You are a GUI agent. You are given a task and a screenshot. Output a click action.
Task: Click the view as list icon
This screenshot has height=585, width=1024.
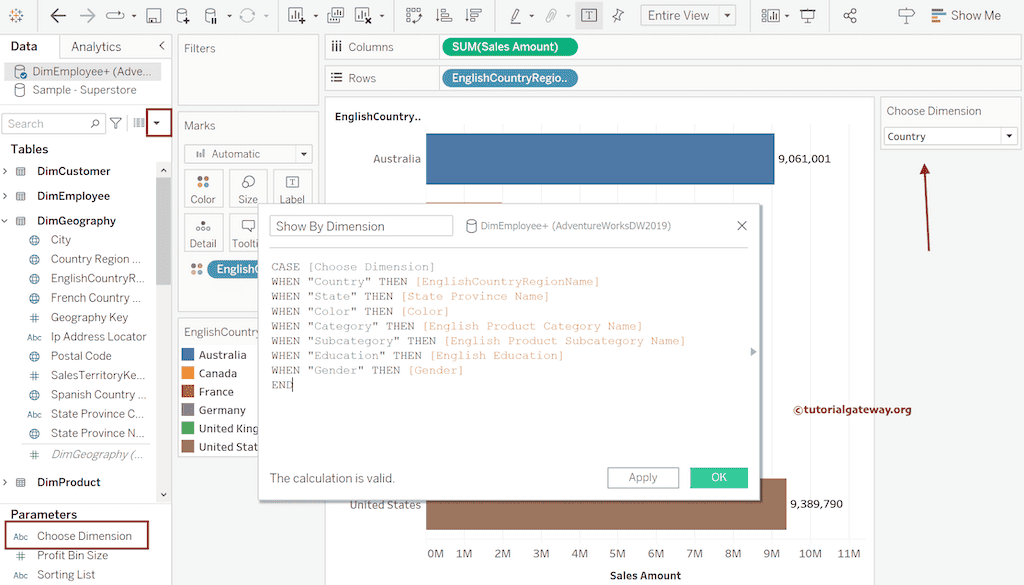tap(138, 123)
